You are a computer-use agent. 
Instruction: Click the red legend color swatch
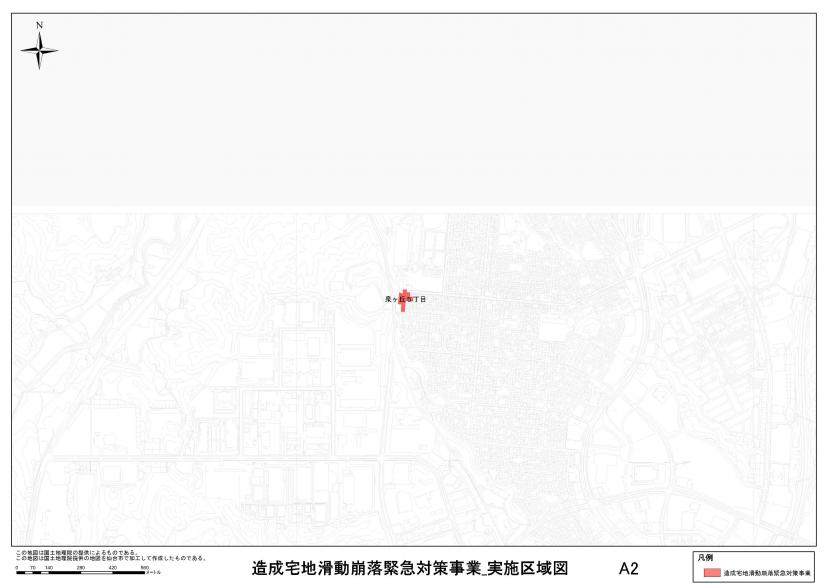coord(711,573)
